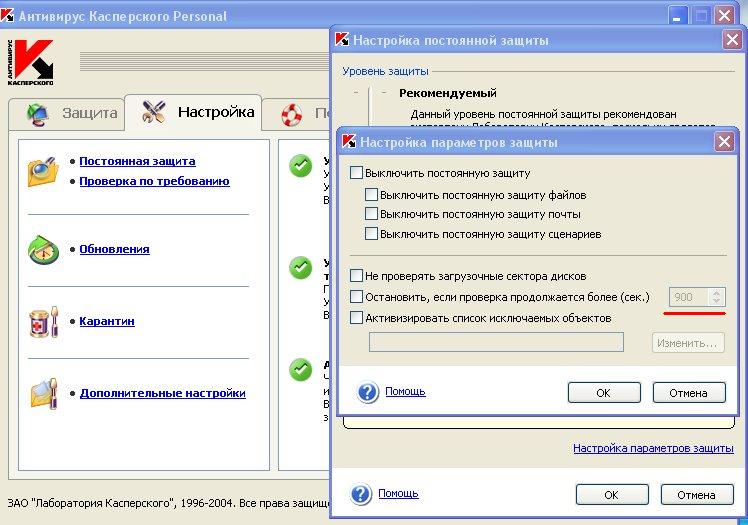Click help question mark icon in inner dialog
The image size is (748, 525).
click(368, 392)
